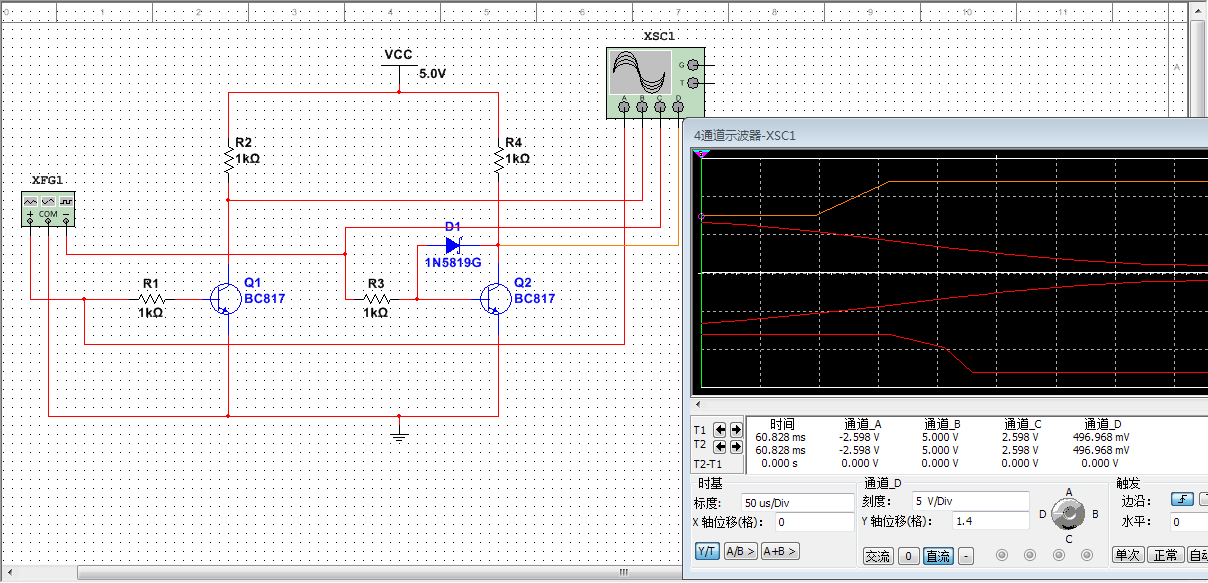Screen dimensions: 1208x583
Task: Click the Y 轴位移 offset field
Action: pos(990,521)
